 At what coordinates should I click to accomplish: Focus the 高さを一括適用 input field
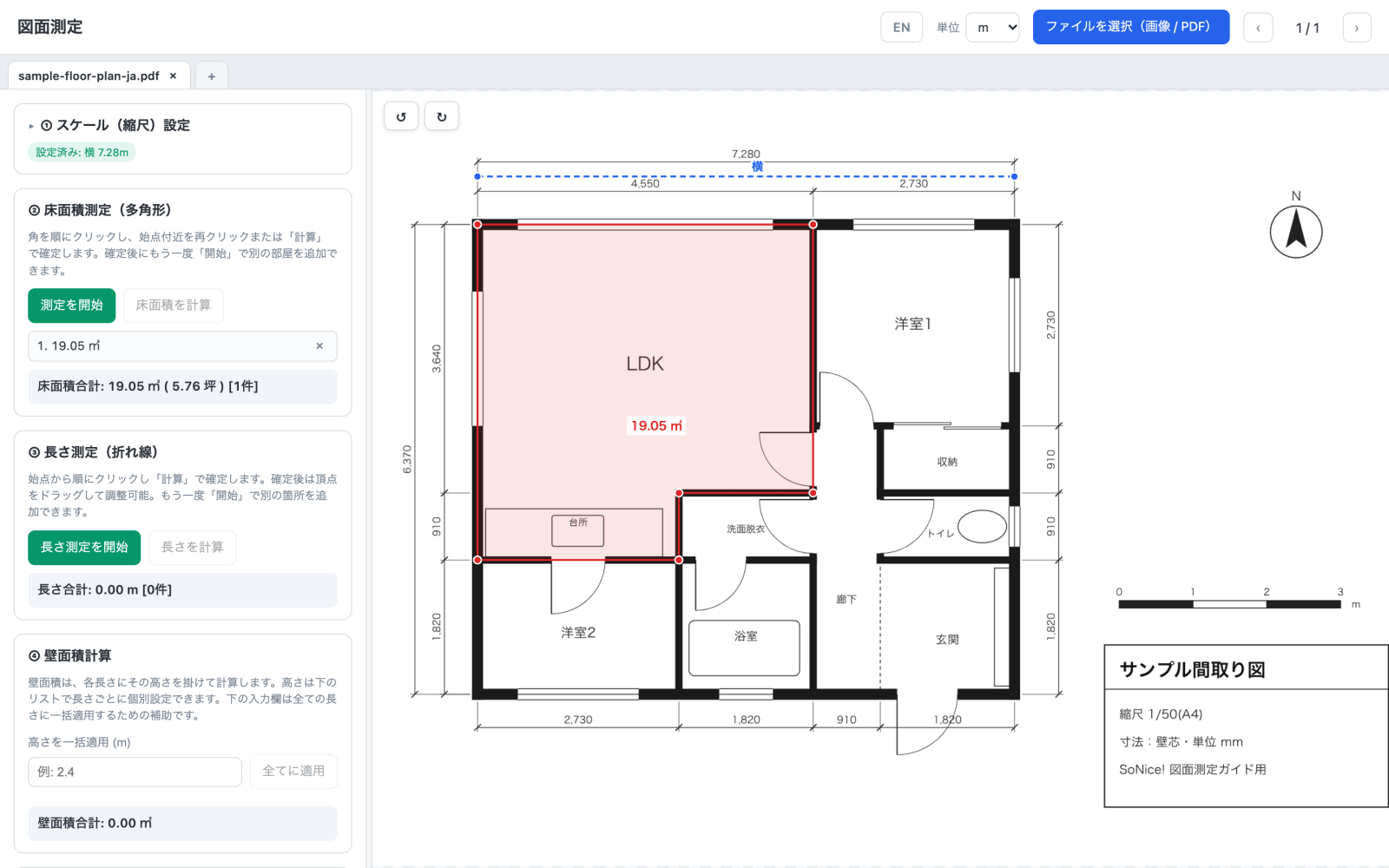pyautogui.click(x=135, y=772)
